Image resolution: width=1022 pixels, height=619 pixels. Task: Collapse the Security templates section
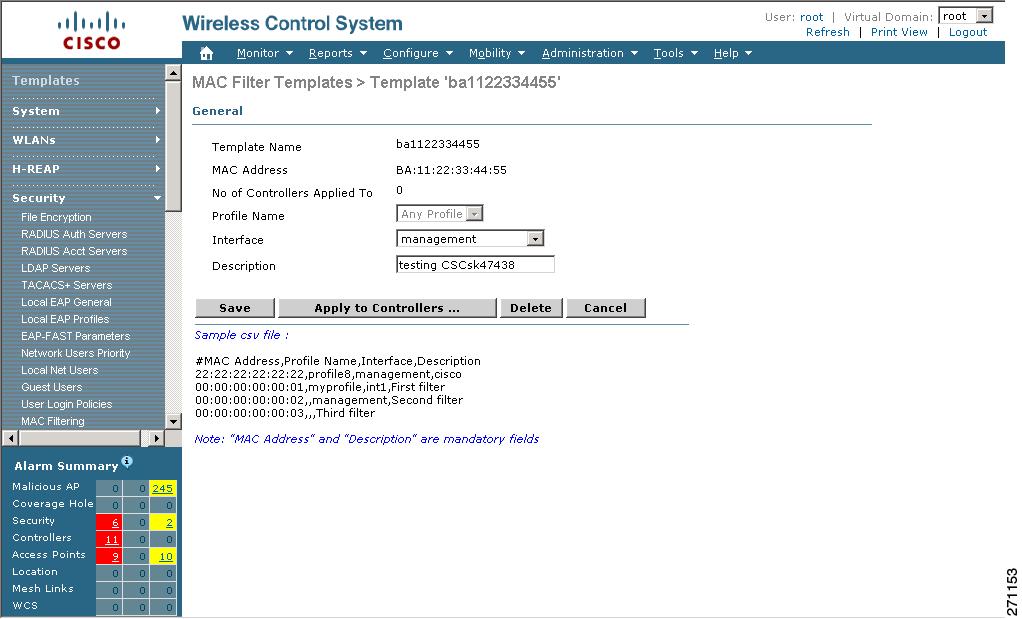tap(86, 198)
